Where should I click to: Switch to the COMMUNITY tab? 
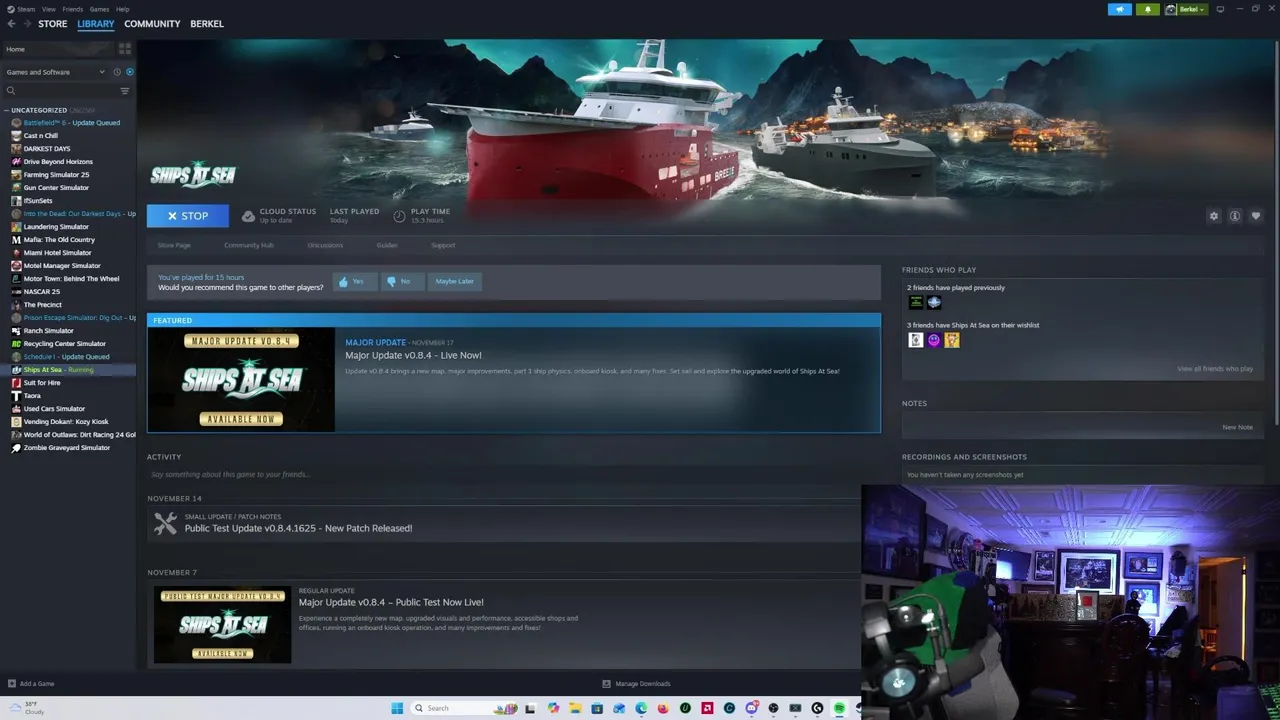coord(152,24)
